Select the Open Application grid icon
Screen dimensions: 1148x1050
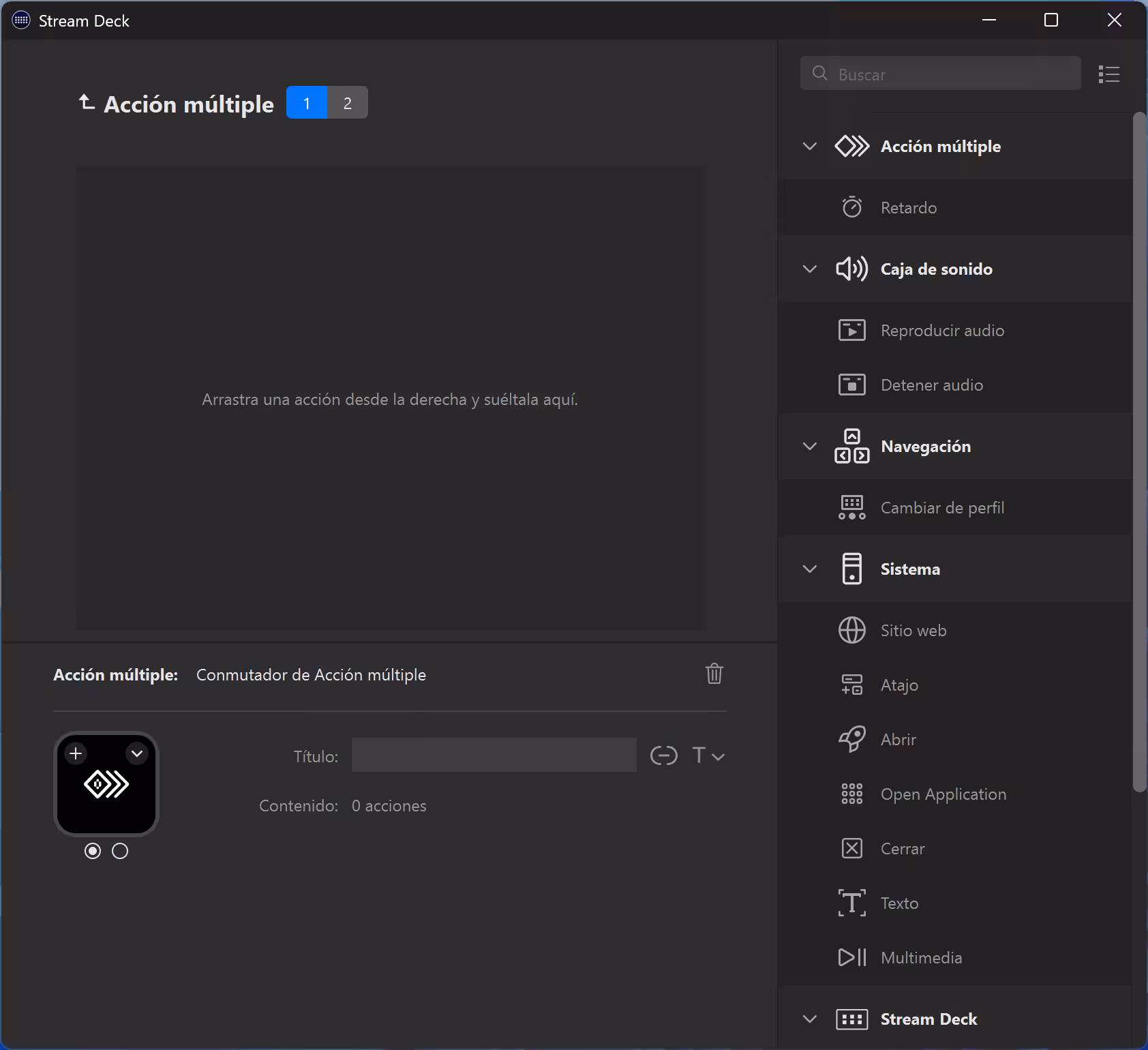coord(852,794)
